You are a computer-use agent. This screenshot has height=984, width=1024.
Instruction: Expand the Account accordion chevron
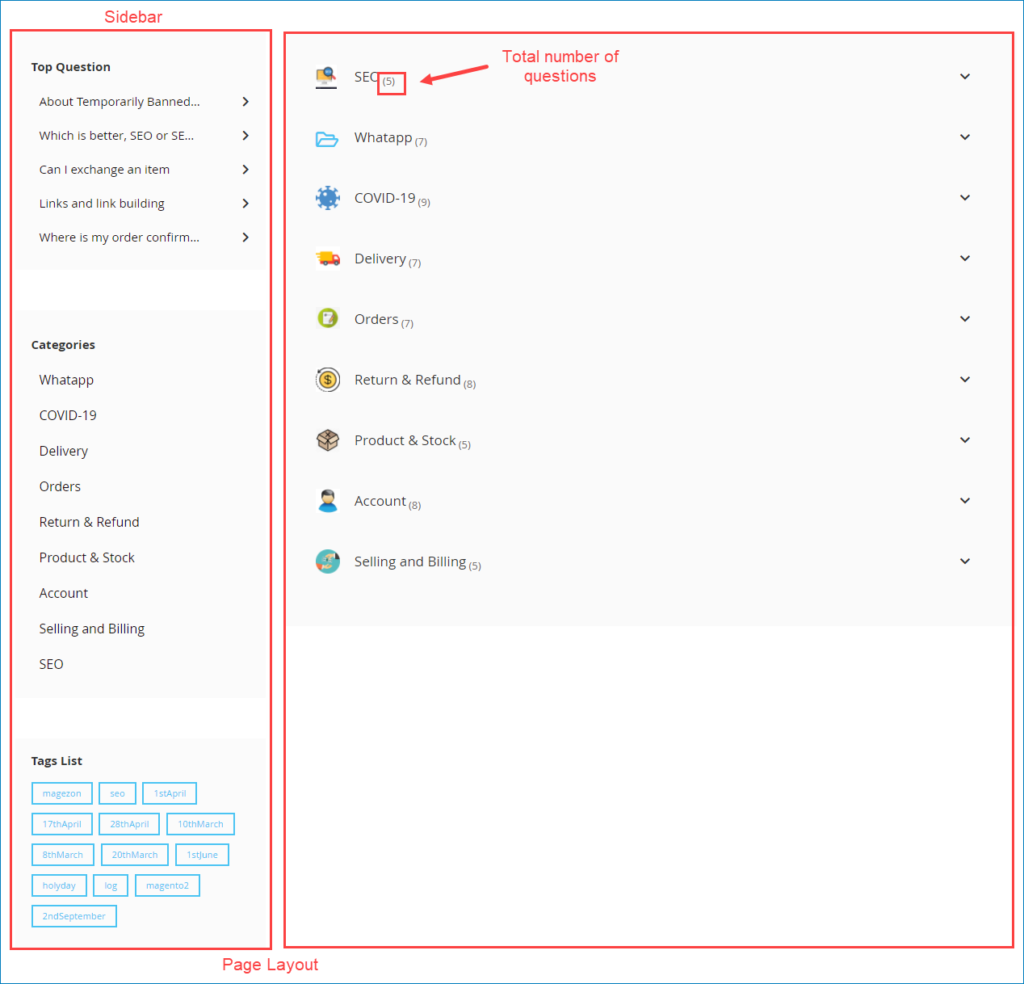pyautogui.click(x=965, y=501)
